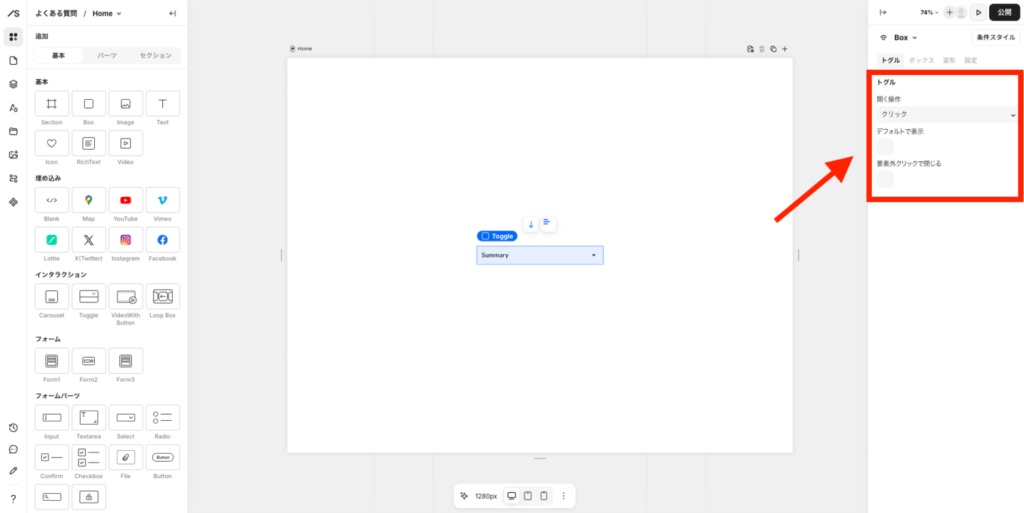Open the Home page dropdown in breadcrumb
The width and height of the screenshot is (1024, 513).
point(107,13)
